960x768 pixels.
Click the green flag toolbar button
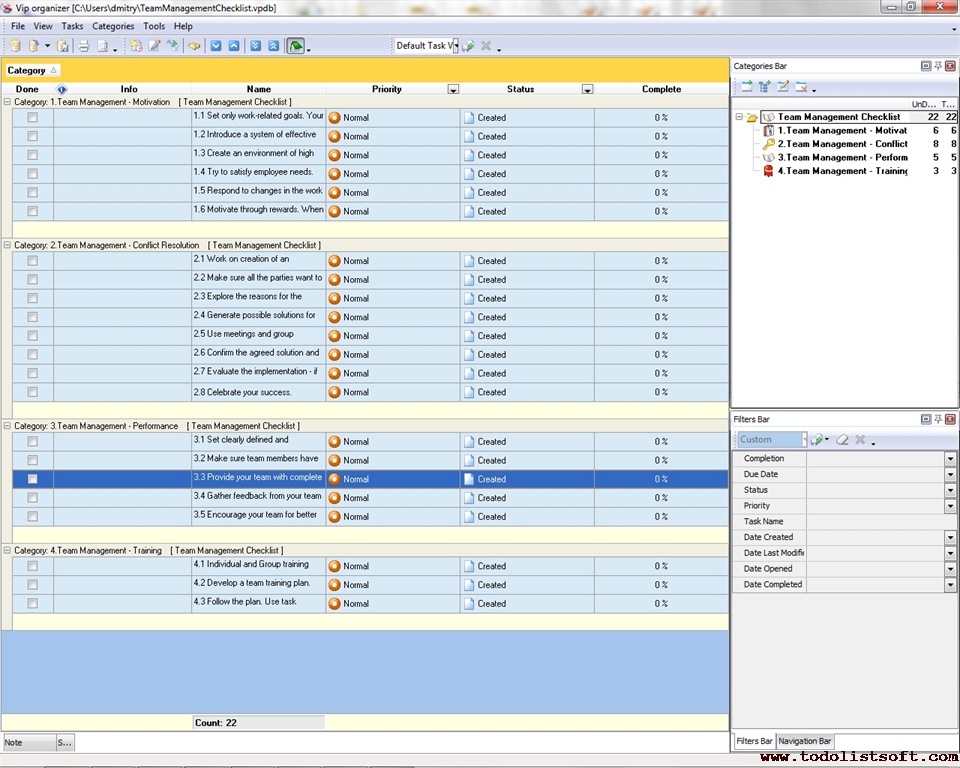coord(295,46)
